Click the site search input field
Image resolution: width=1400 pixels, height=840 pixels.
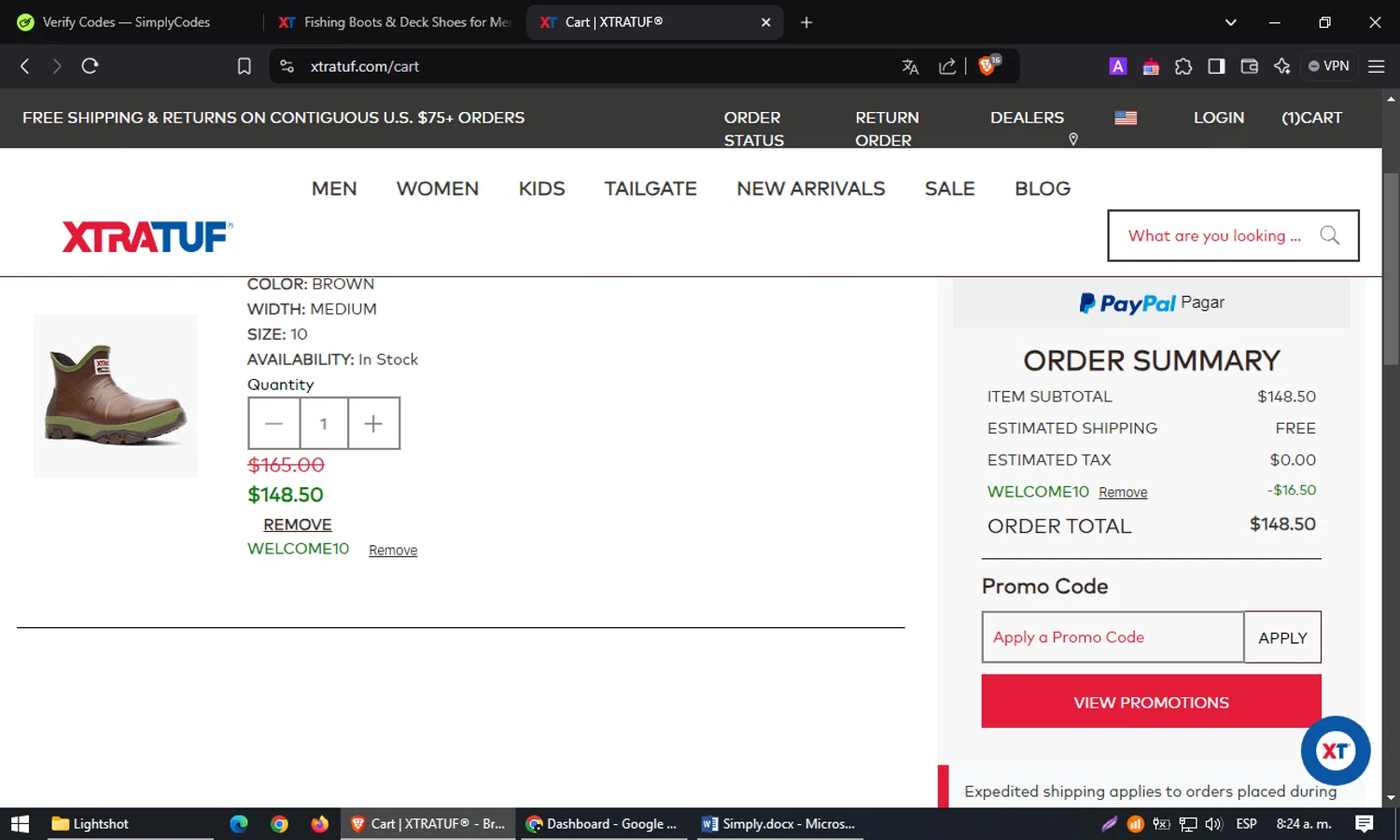pyautogui.click(x=1213, y=235)
